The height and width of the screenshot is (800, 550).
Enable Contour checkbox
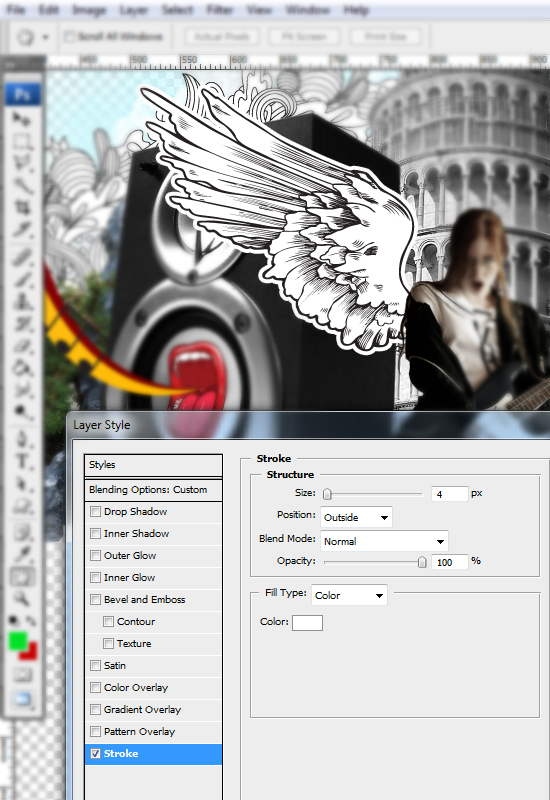tap(108, 621)
